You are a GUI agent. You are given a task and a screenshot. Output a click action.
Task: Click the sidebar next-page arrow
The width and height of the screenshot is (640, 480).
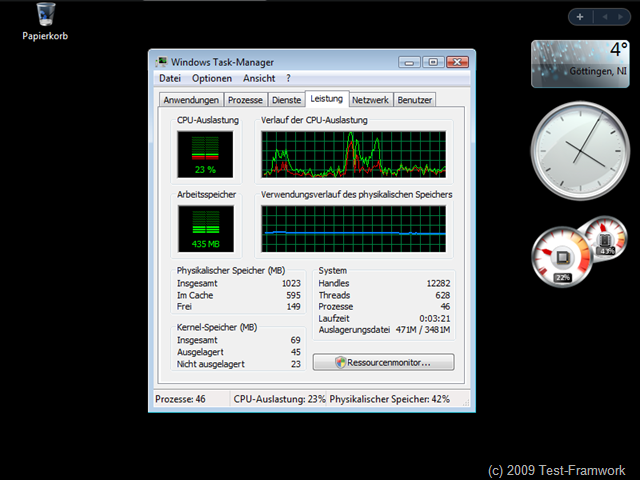tap(620, 17)
